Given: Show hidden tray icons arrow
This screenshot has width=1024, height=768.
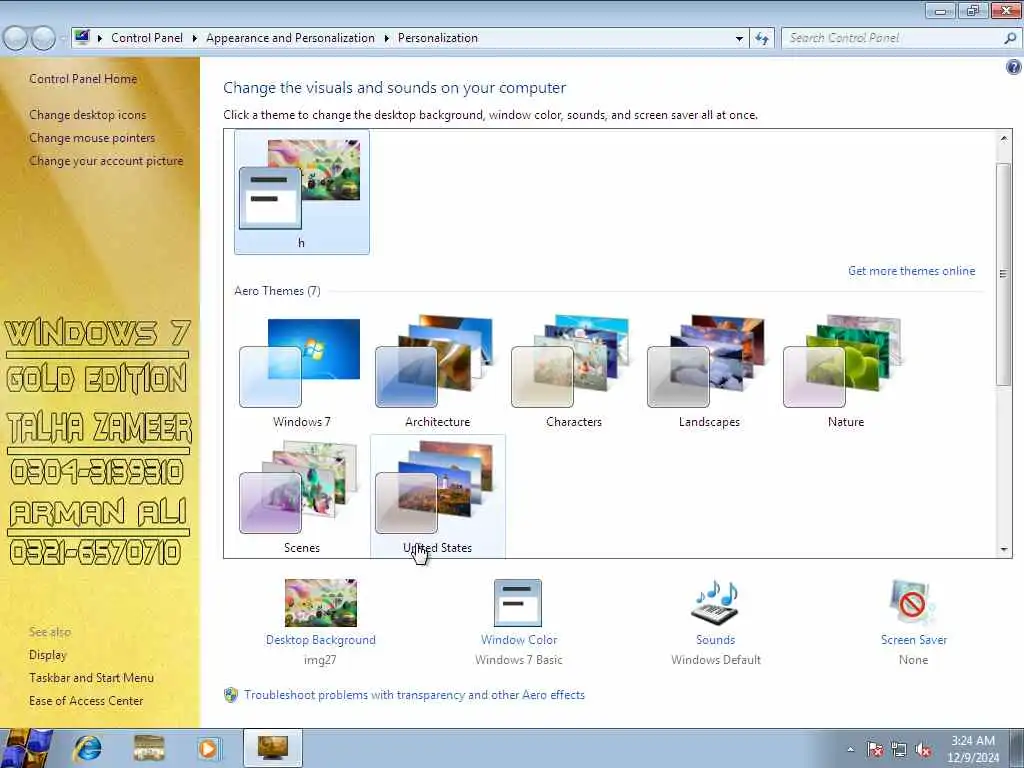Looking at the screenshot, I should [850, 749].
